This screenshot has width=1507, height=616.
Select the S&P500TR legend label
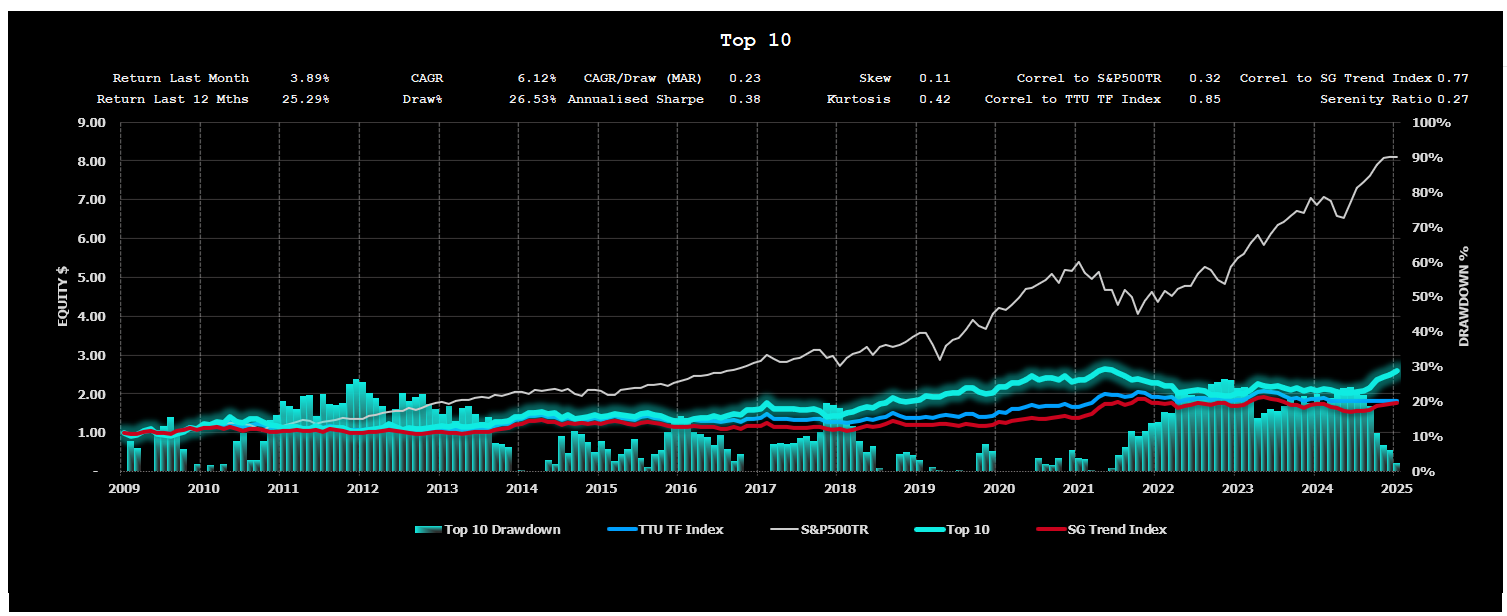coord(832,530)
